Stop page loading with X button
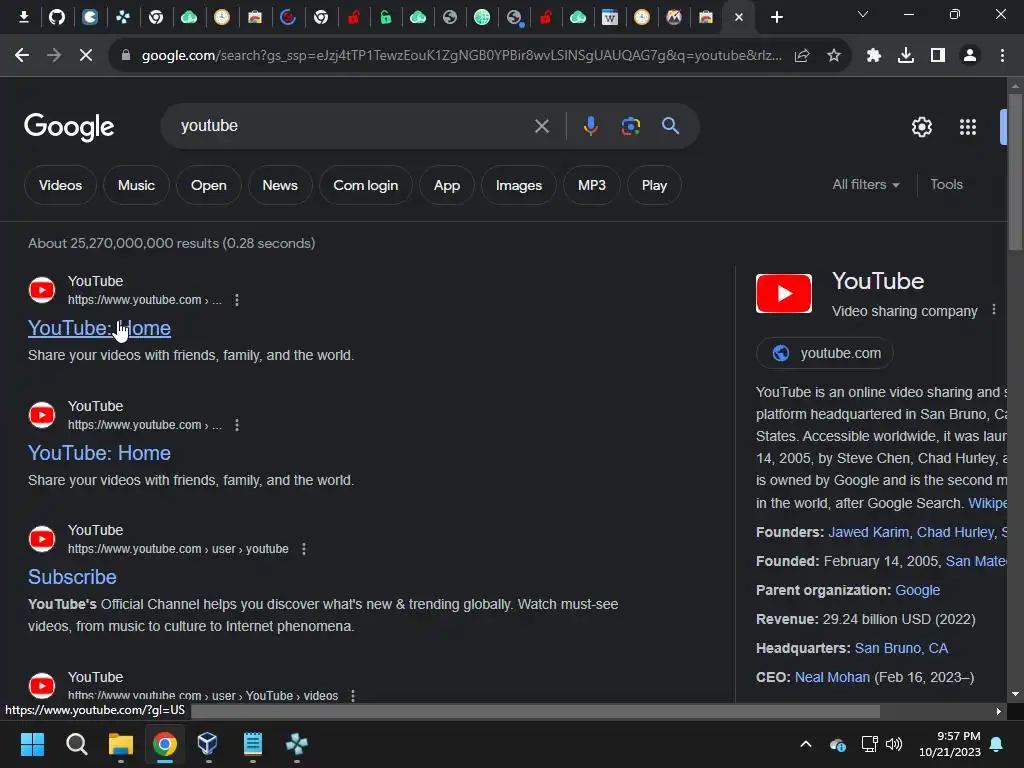This screenshot has height=768, width=1024. pyautogui.click(x=86, y=56)
